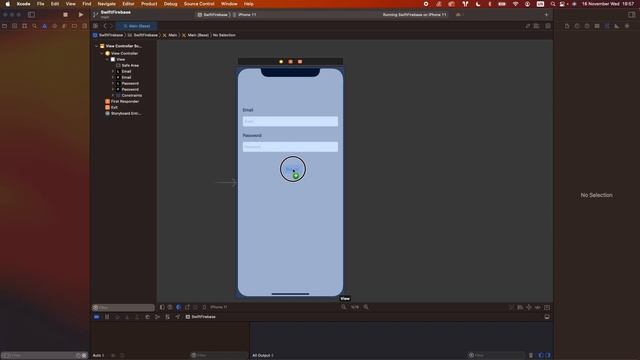Open the Issue navigator warning icon
Viewport: 640px width, 360px height.
44,26
